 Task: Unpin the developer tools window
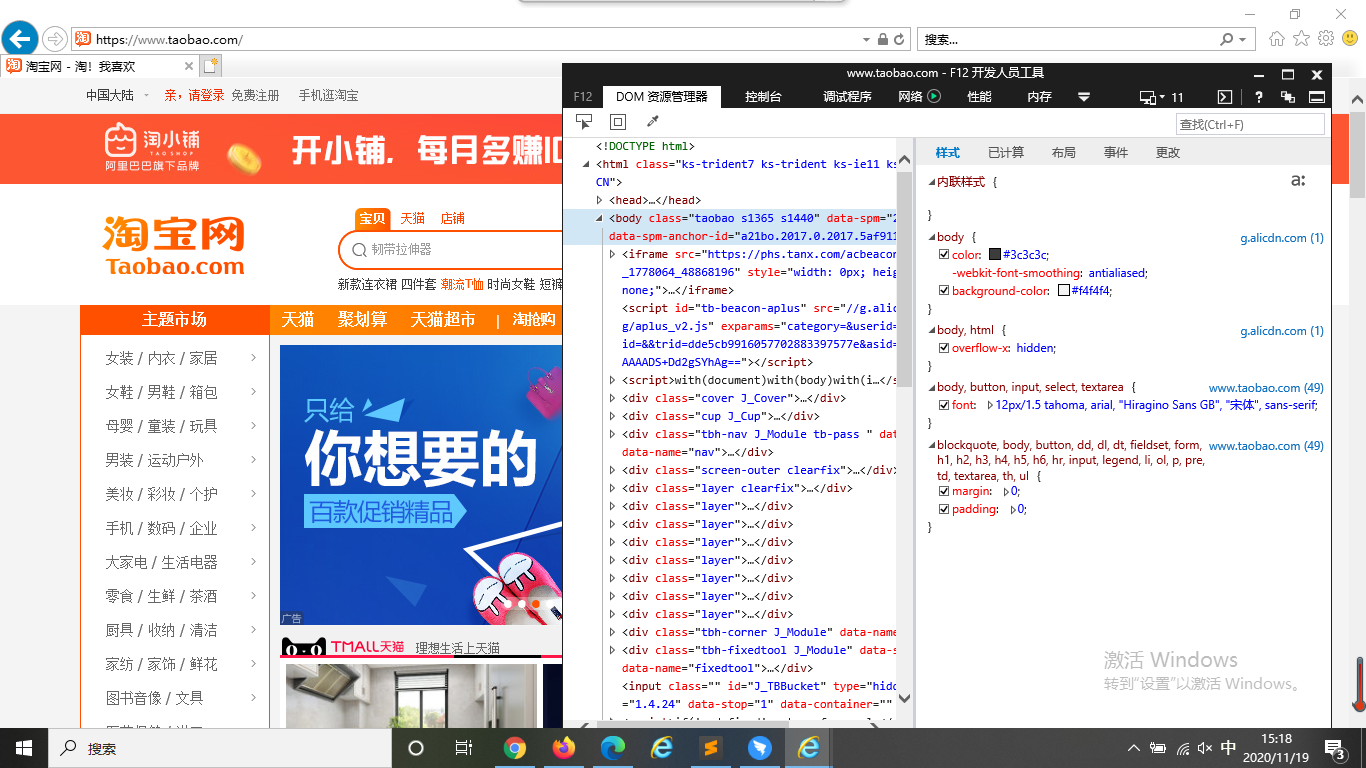(1288, 97)
